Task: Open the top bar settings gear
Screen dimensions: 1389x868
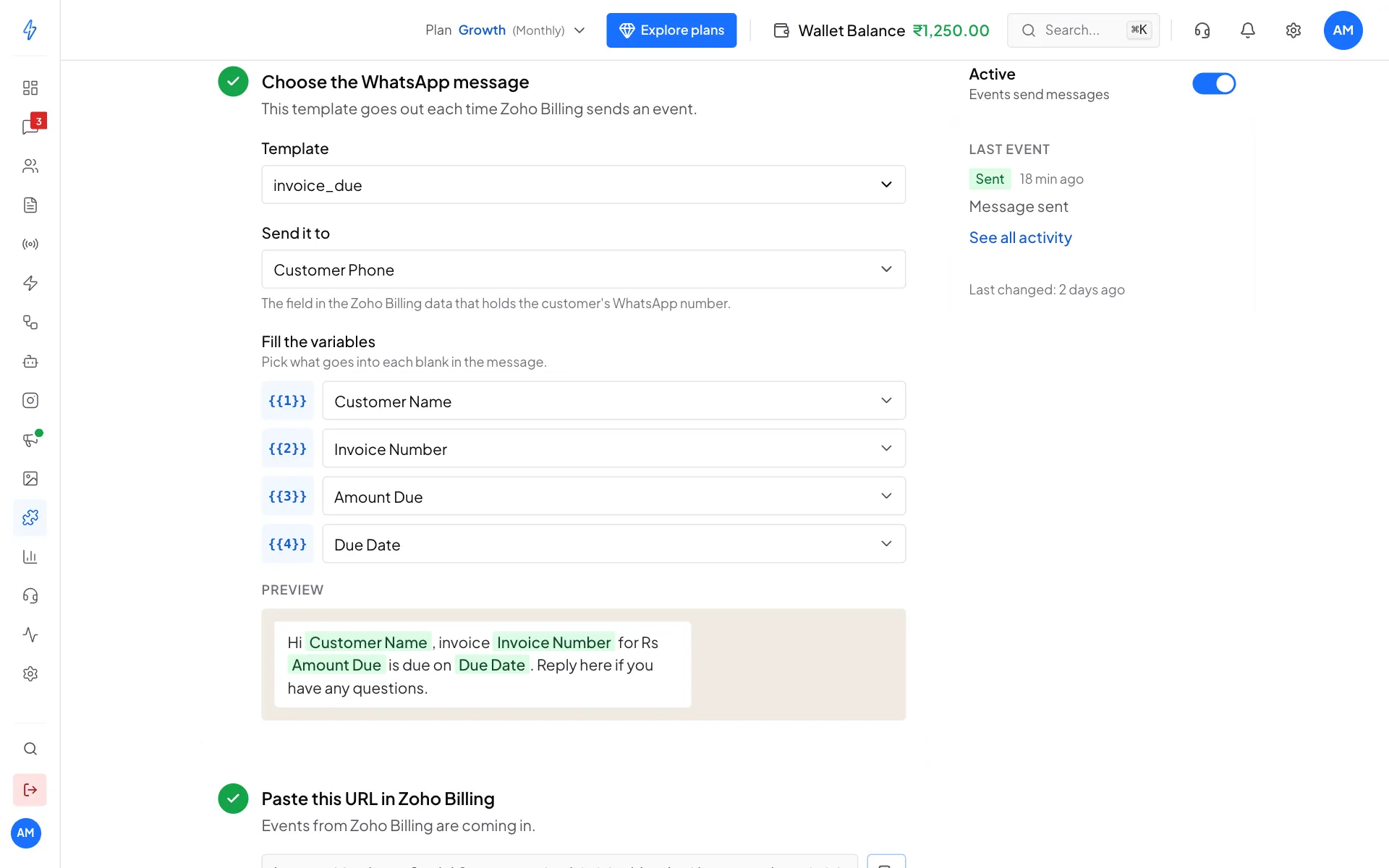Action: click(x=1293, y=30)
